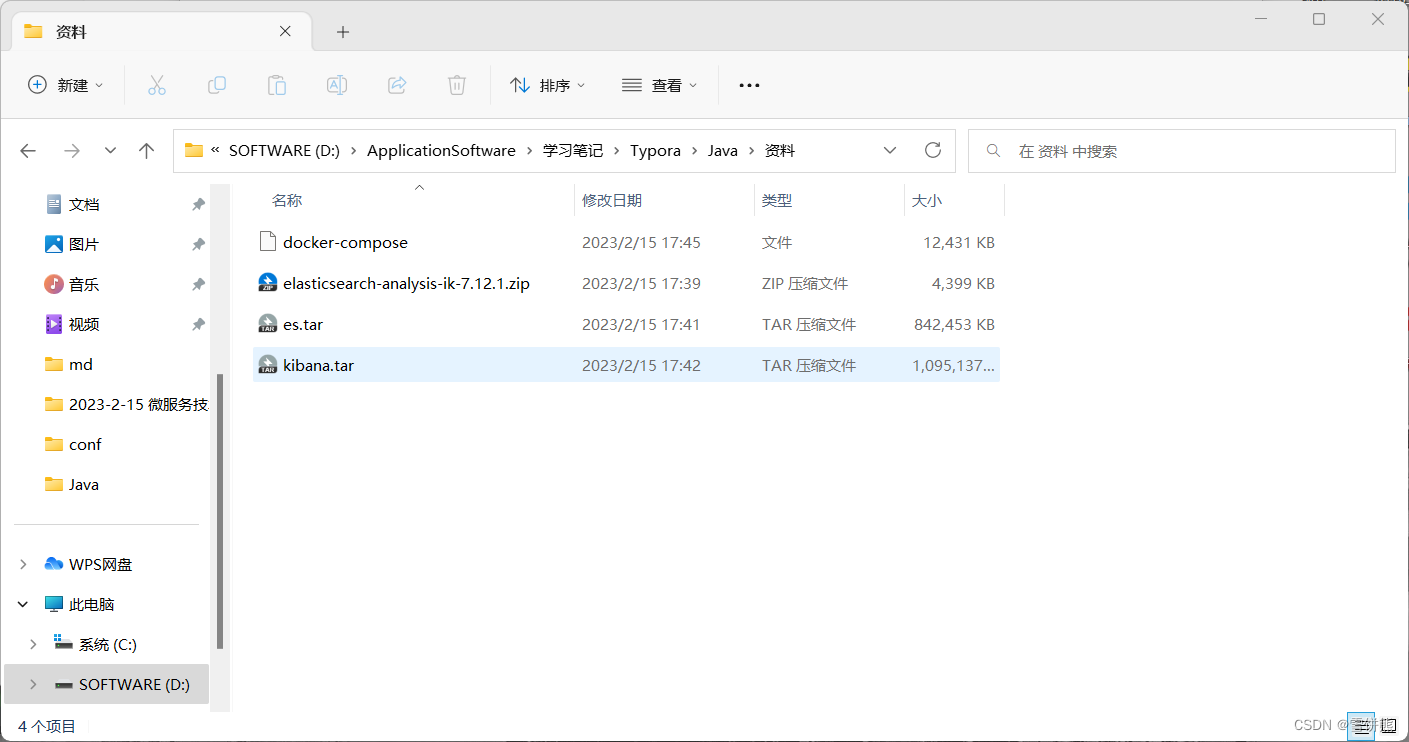Click the WPS cloud drive icon
The width and height of the screenshot is (1409, 742).
point(54,564)
